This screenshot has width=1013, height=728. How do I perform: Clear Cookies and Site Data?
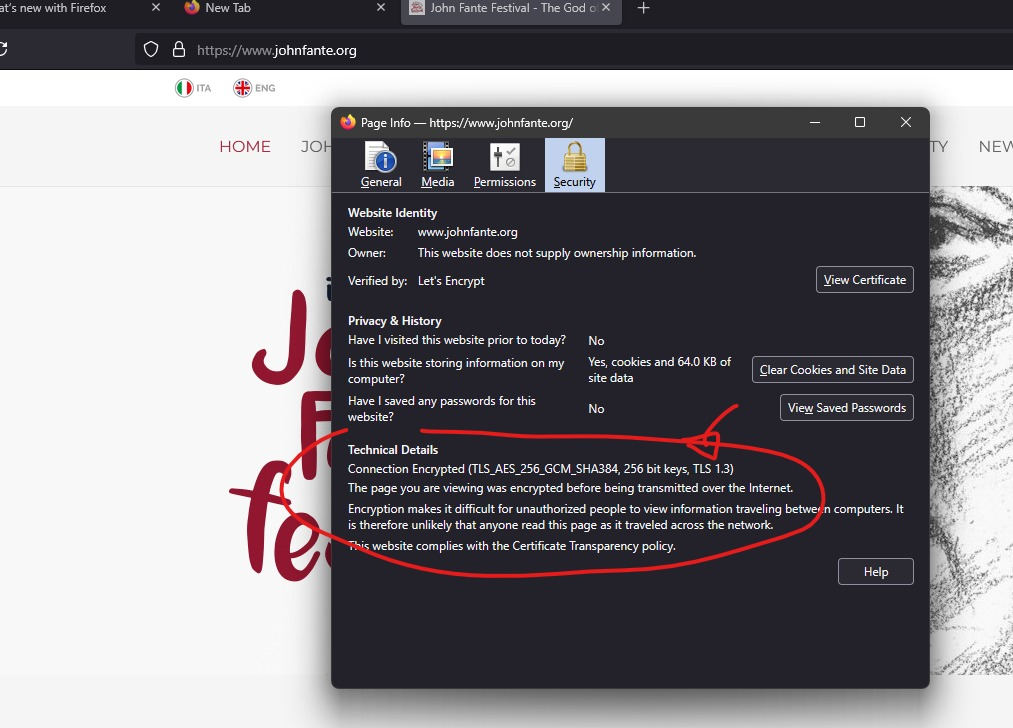832,369
